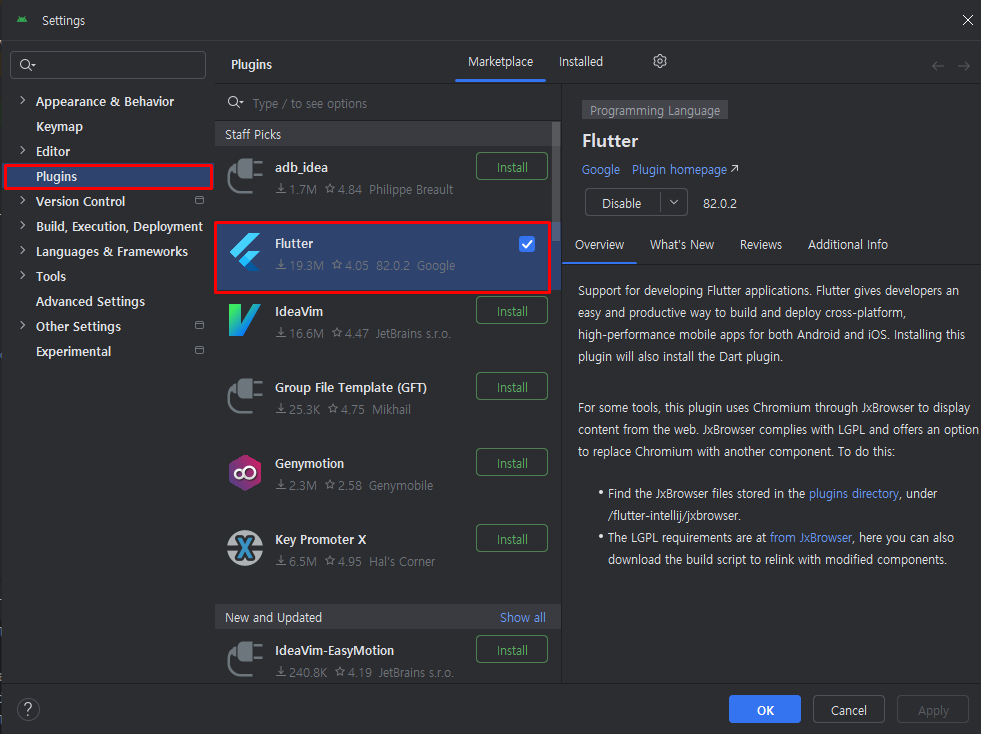
Task: Open plugin settings gear icon
Action: [x=659, y=61]
